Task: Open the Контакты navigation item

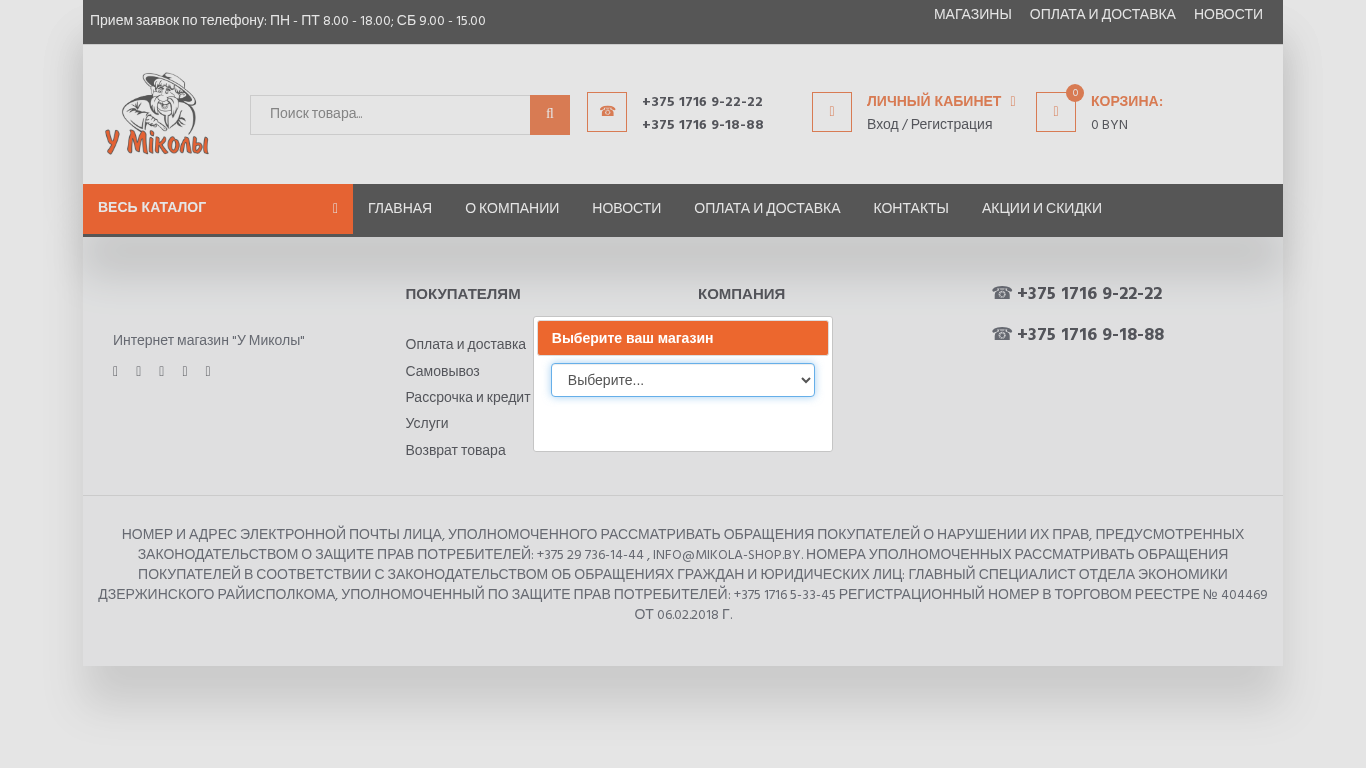Action: 911,208
